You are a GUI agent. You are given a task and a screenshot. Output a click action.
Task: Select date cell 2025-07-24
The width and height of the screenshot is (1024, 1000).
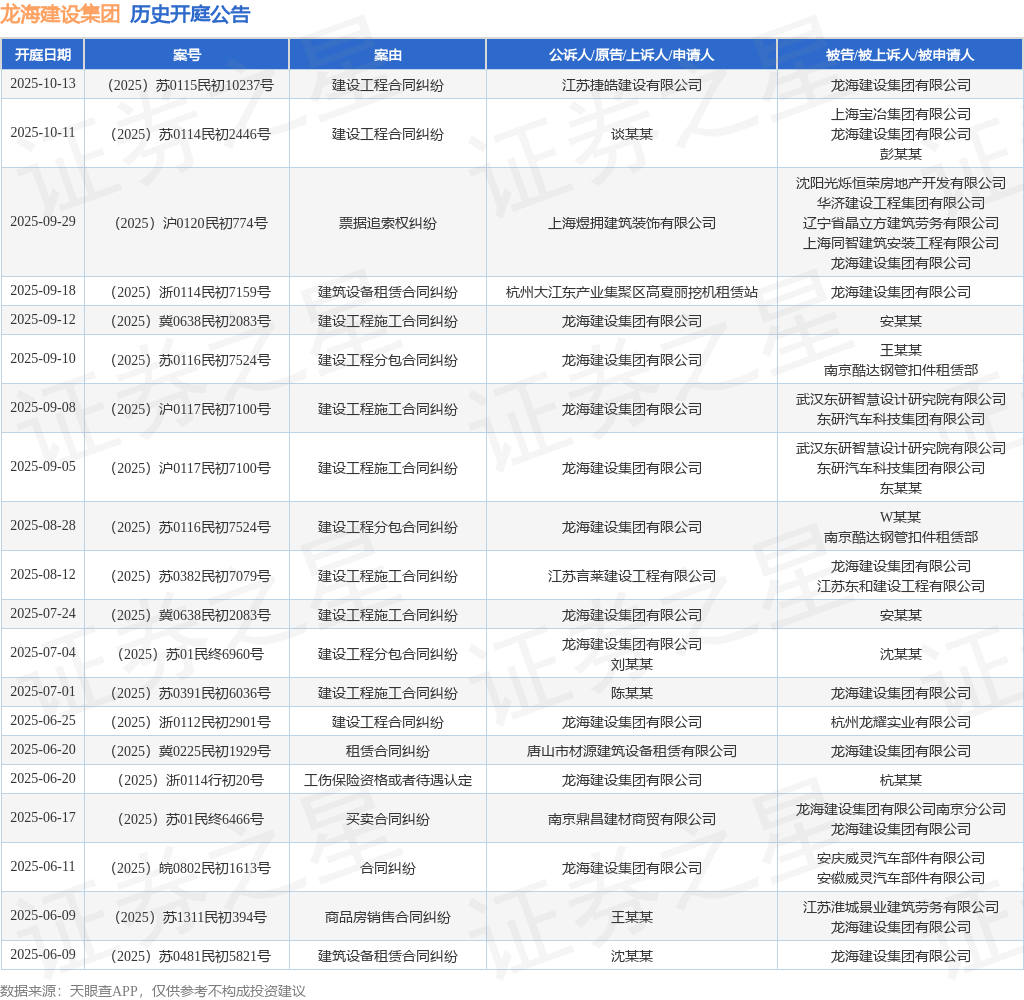coord(42,614)
